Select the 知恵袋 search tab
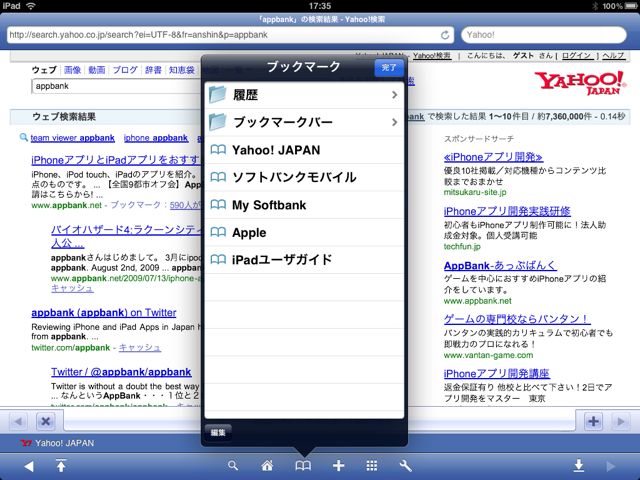Screen dimensions: 640x480 pos(182,70)
